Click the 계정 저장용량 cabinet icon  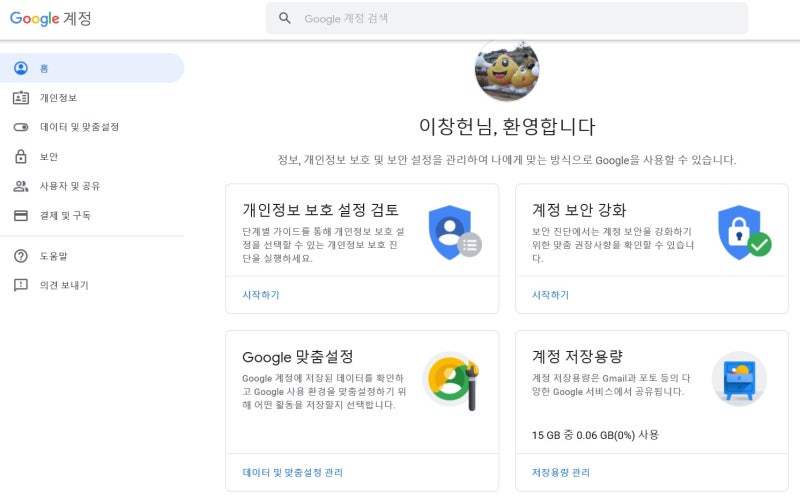(x=739, y=379)
